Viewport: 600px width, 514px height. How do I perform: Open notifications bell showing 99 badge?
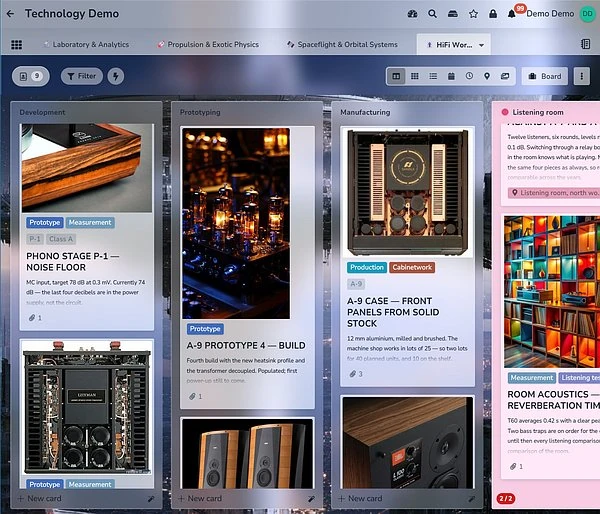click(x=512, y=14)
